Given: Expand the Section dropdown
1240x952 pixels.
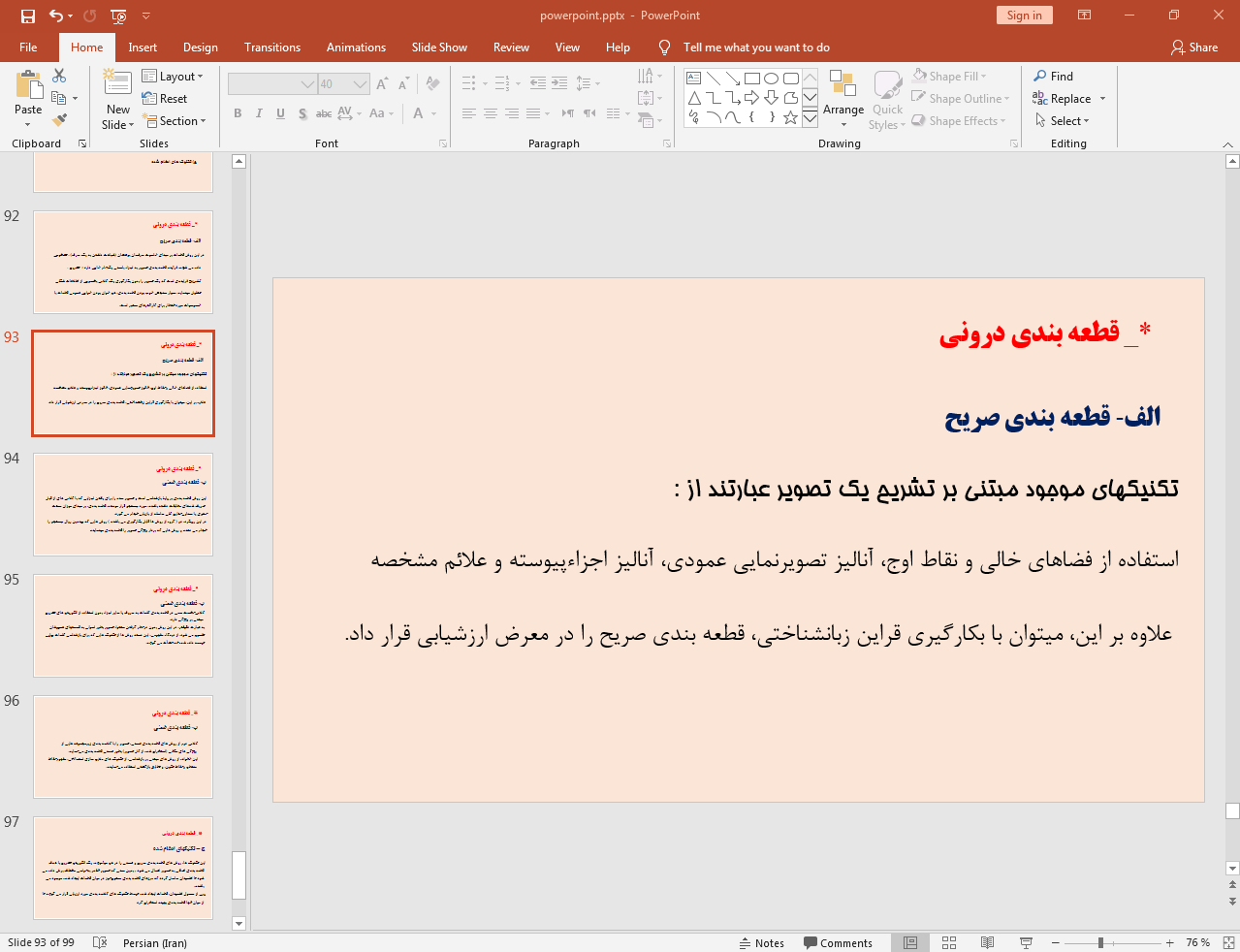Looking at the screenshot, I should tap(175, 121).
